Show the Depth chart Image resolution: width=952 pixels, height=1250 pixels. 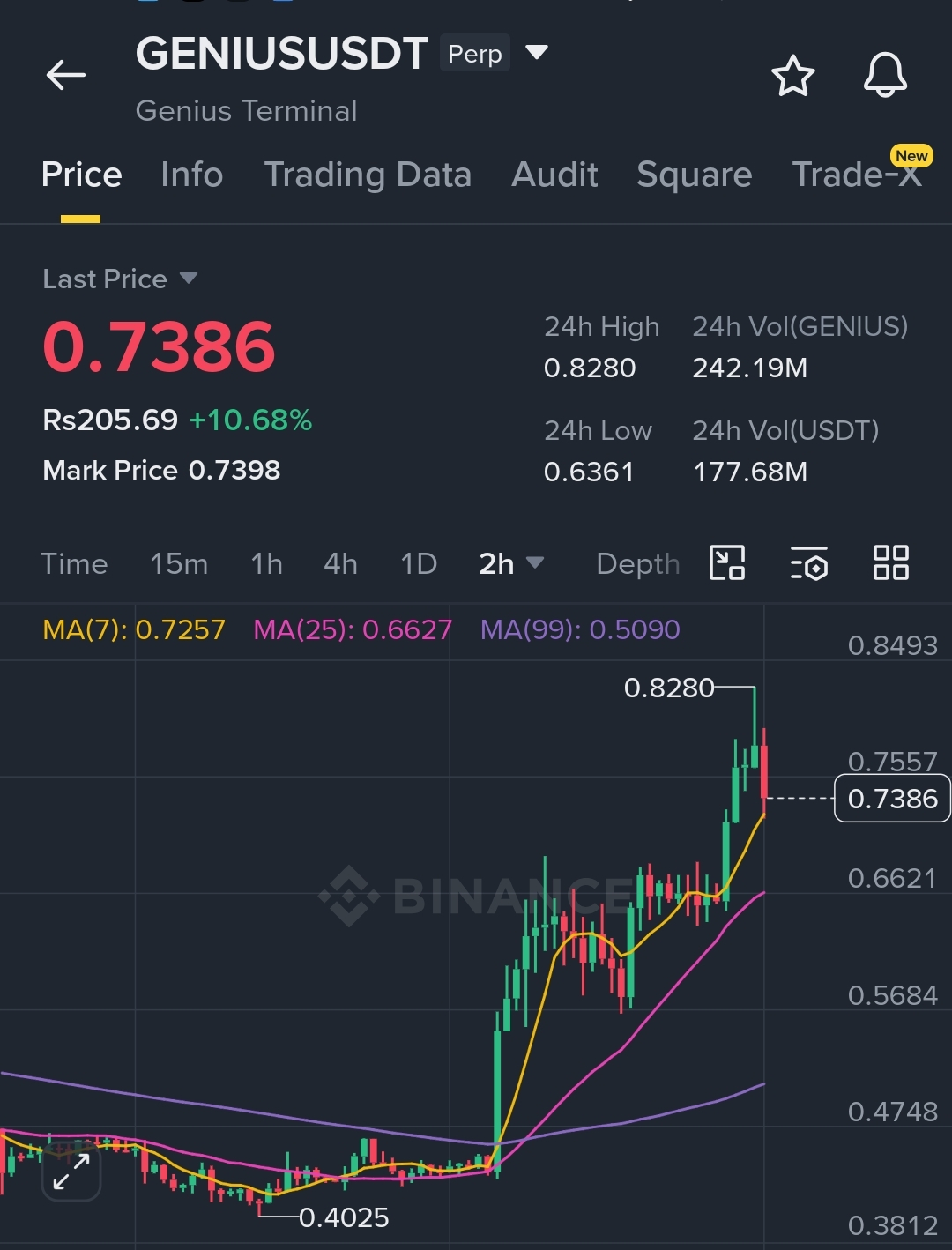637,563
